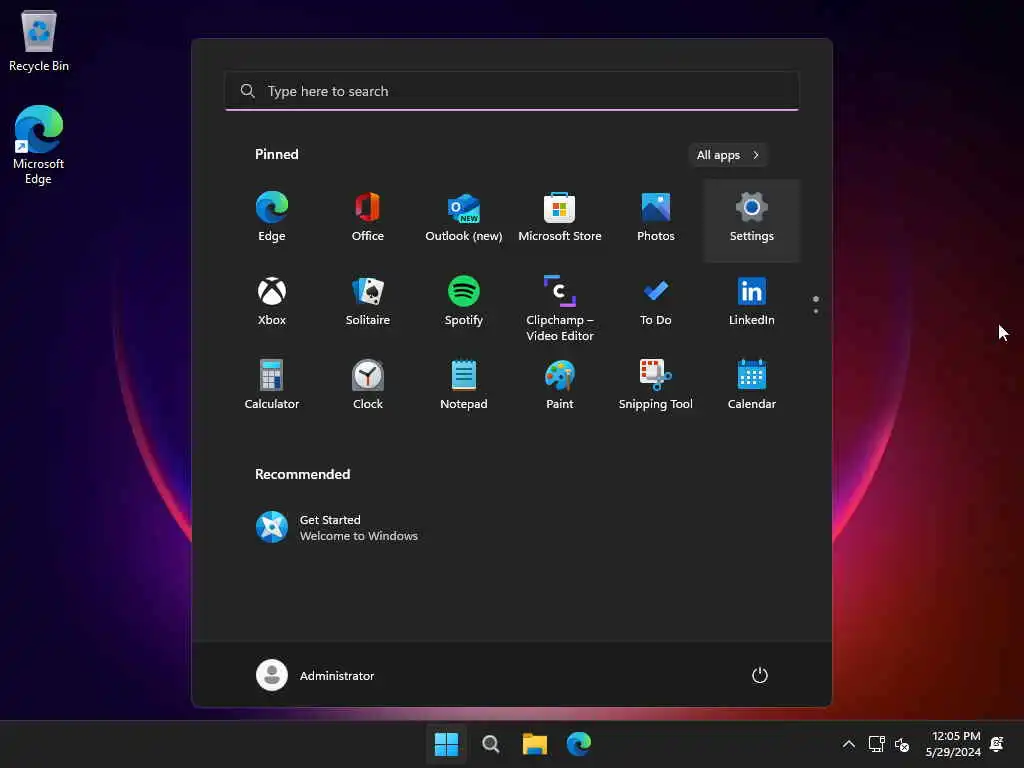Open the Administrator account menu
Screen dimensions: 1024x768
pyautogui.click(x=315, y=675)
